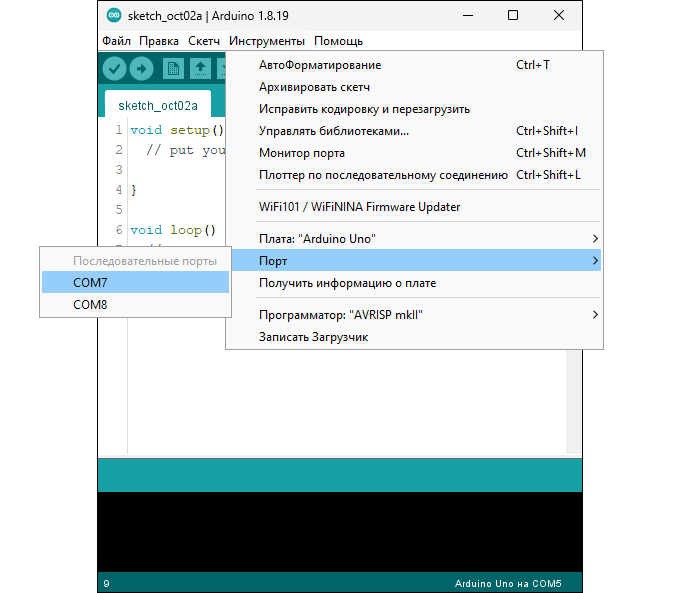The image size is (680, 593).
Task: Choose Записать Загрузчик
Action: (414, 337)
